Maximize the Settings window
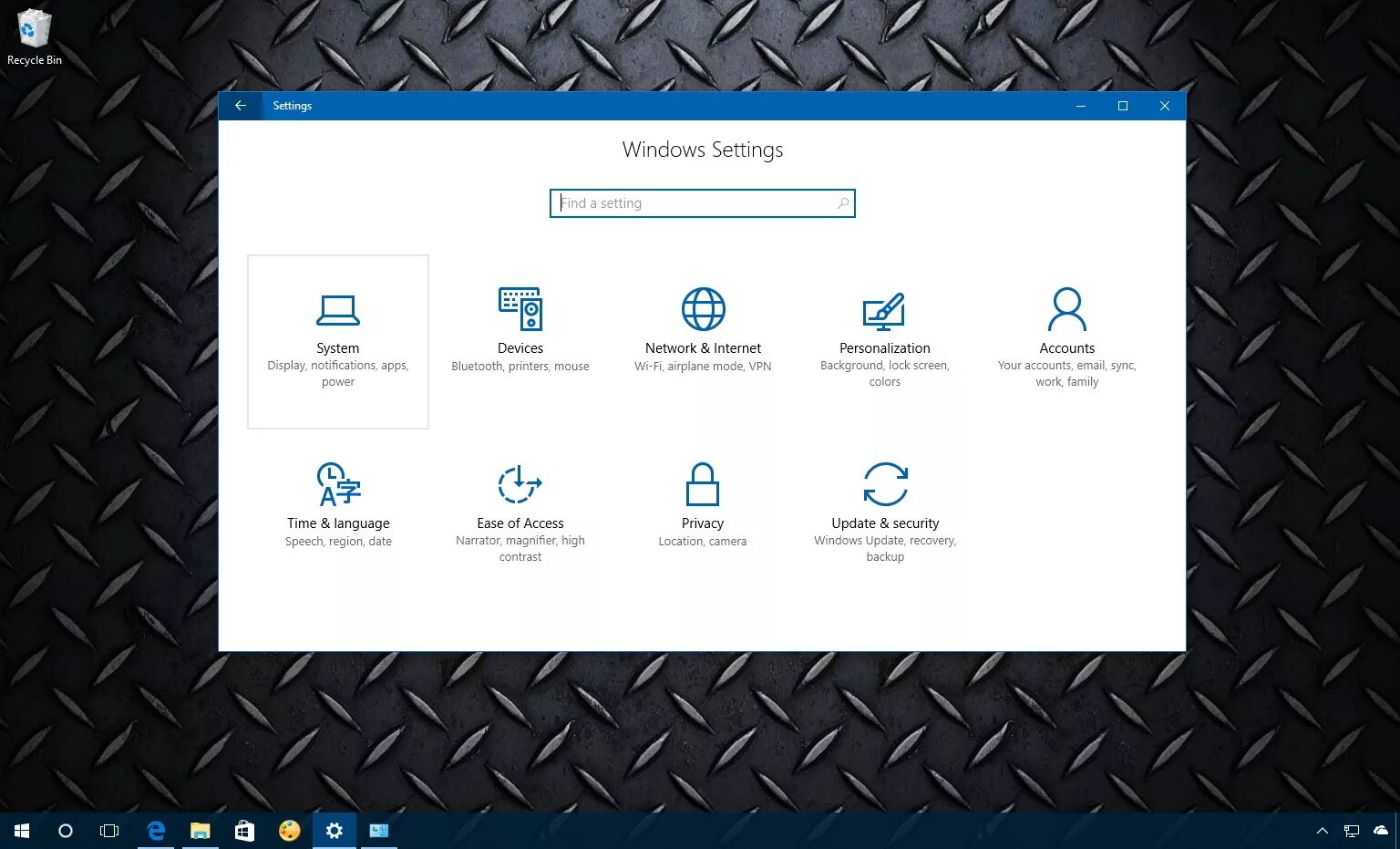Image resolution: width=1400 pixels, height=849 pixels. point(1123,106)
